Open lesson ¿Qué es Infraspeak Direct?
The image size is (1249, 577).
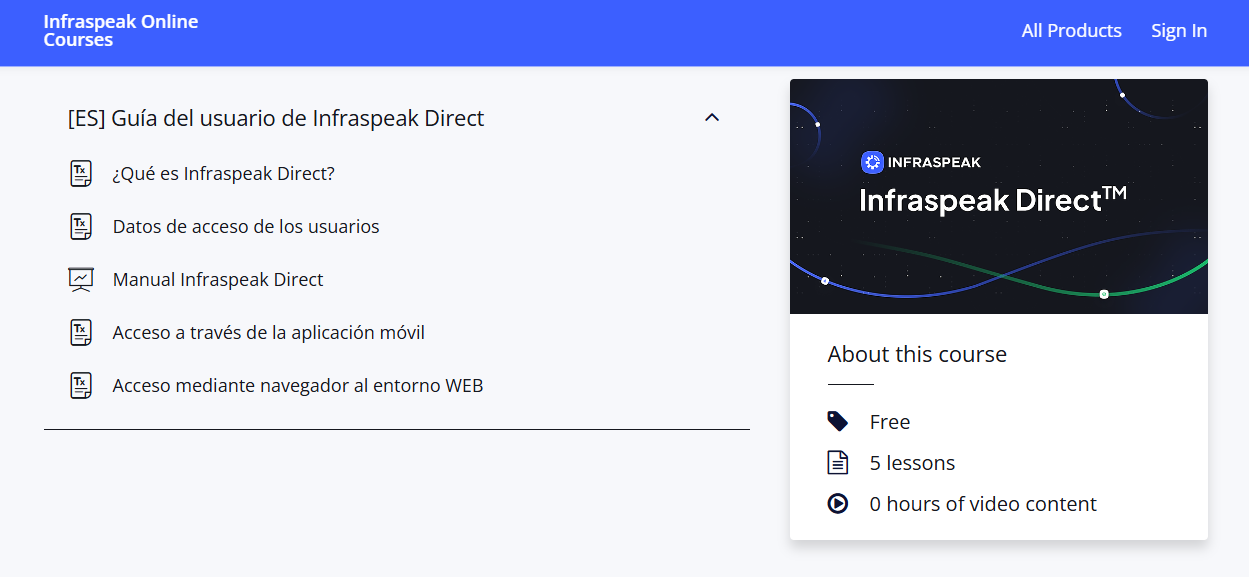pyautogui.click(x=224, y=174)
